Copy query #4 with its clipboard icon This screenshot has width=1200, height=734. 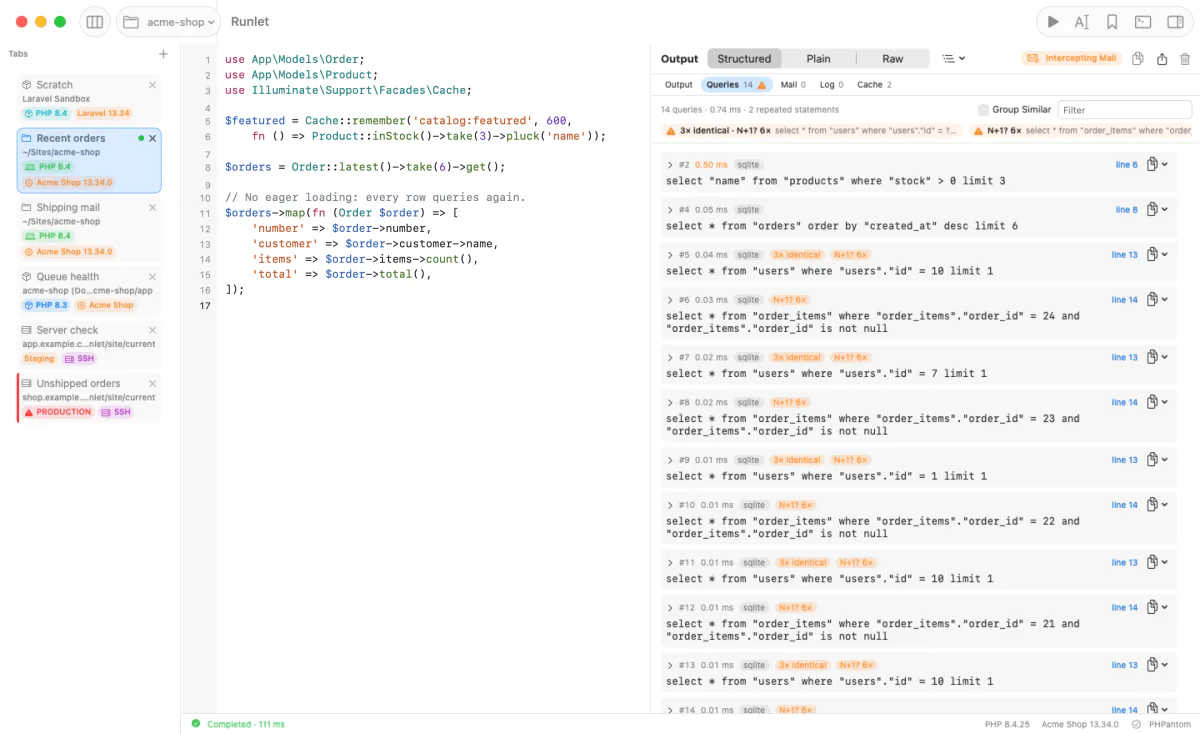1153,209
